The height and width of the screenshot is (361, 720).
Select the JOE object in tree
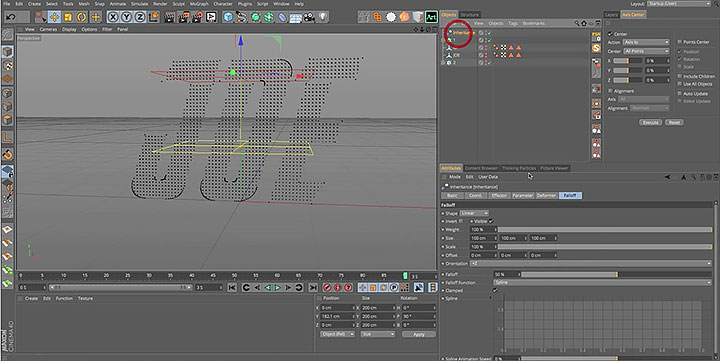point(456,55)
